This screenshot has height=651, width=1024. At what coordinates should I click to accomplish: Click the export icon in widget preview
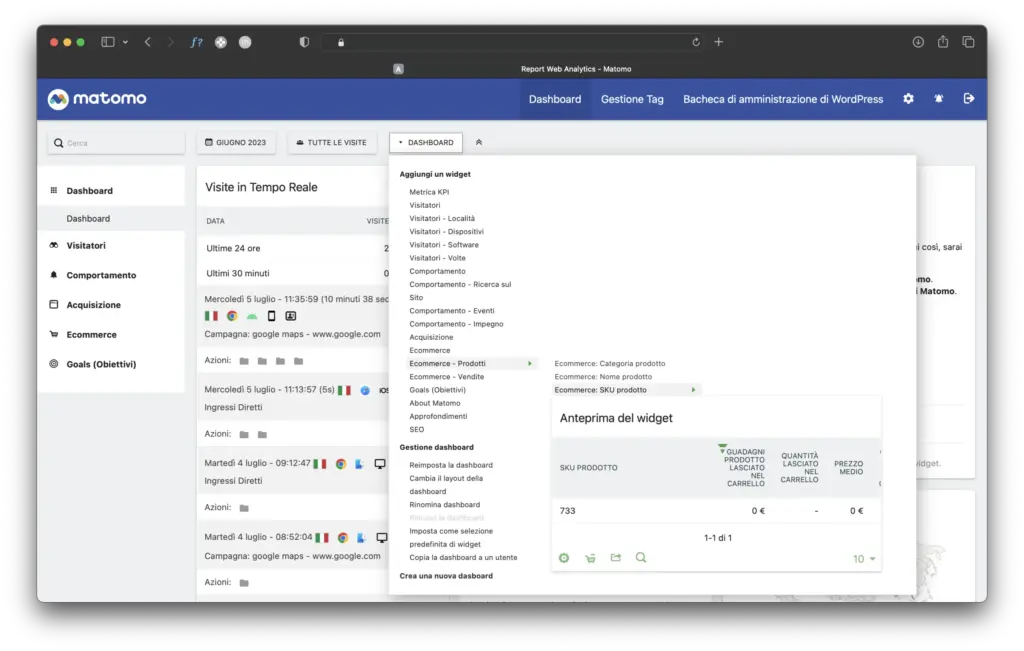(616, 558)
